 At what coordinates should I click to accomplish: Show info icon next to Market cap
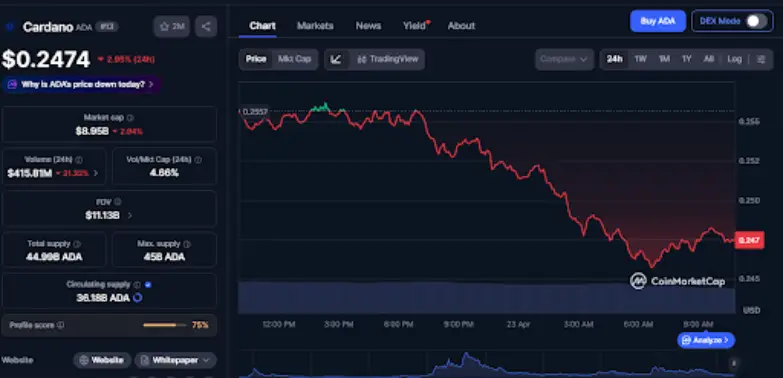pyautogui.click(x=130, y=118)
